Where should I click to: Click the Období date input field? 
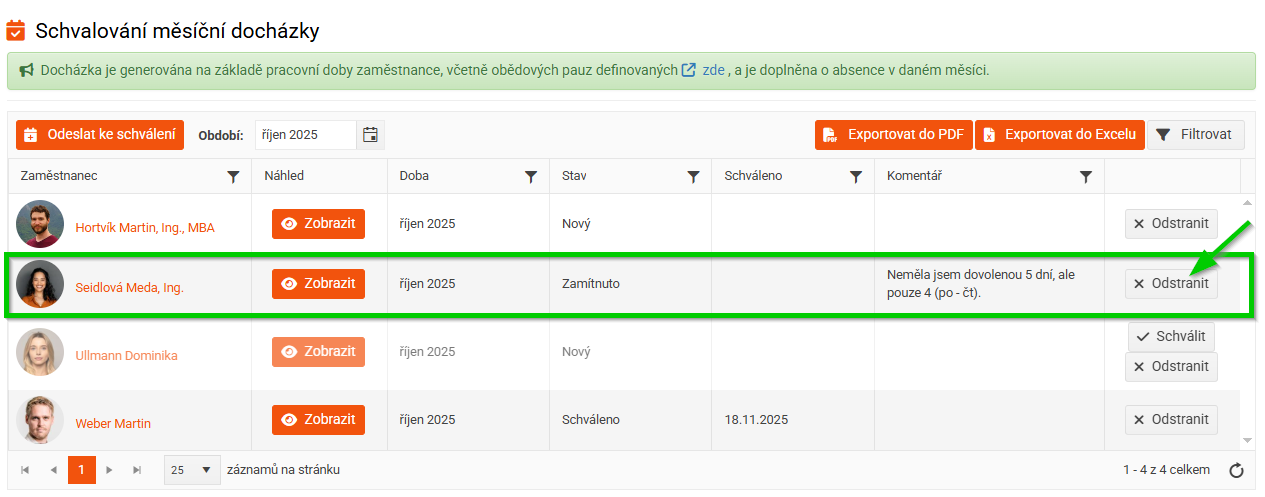(305, 135)
